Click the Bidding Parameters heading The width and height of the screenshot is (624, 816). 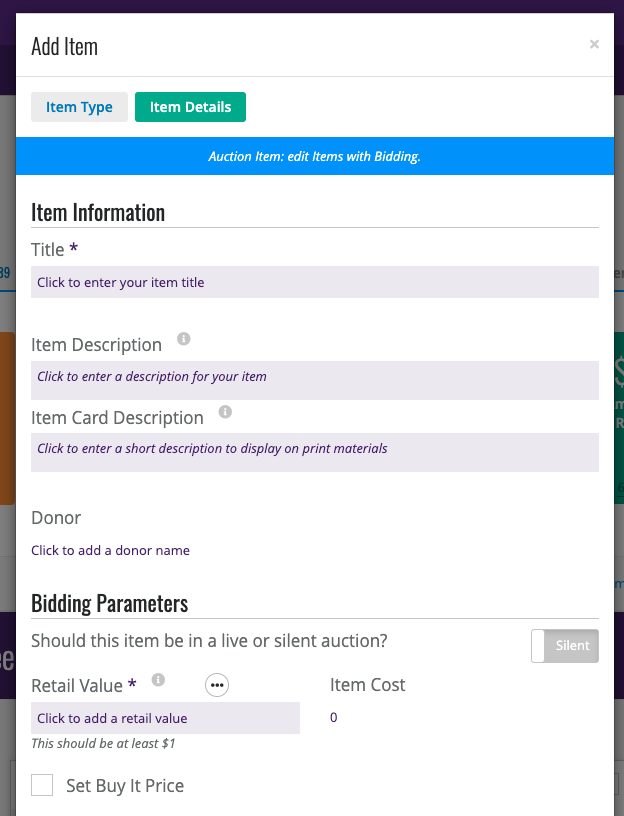(x=110, y=604)
